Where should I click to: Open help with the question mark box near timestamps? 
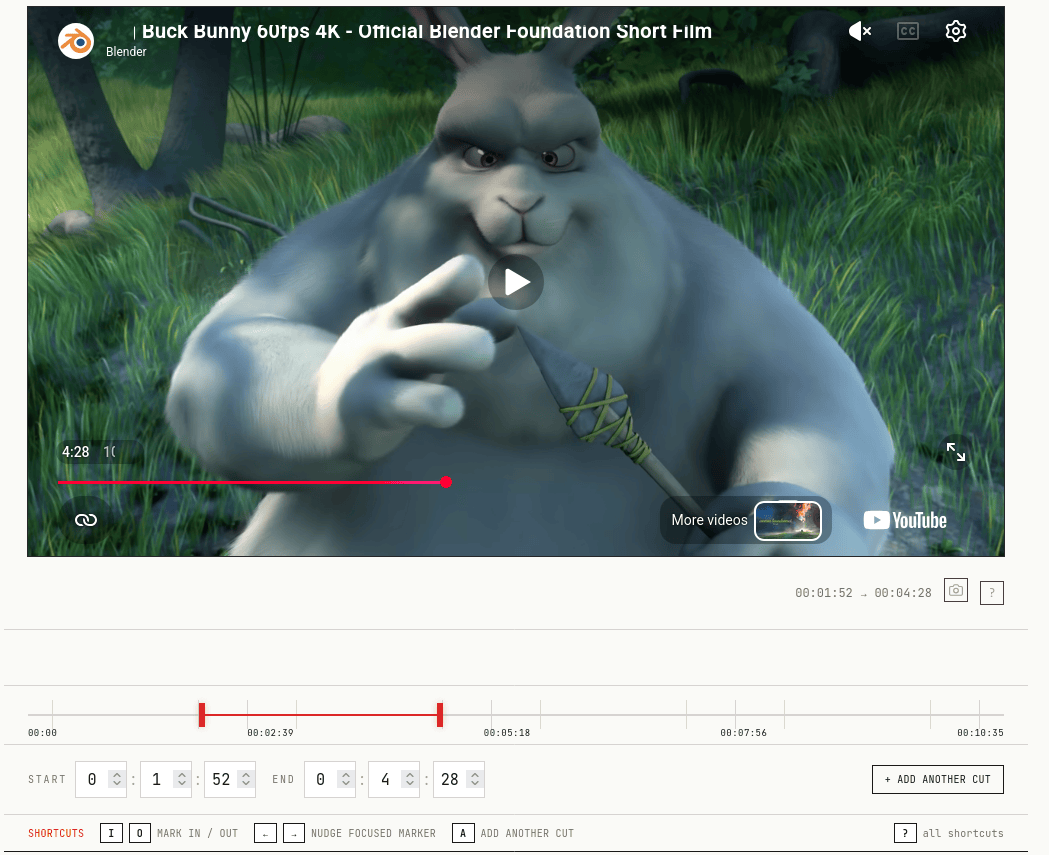point(991,592)
